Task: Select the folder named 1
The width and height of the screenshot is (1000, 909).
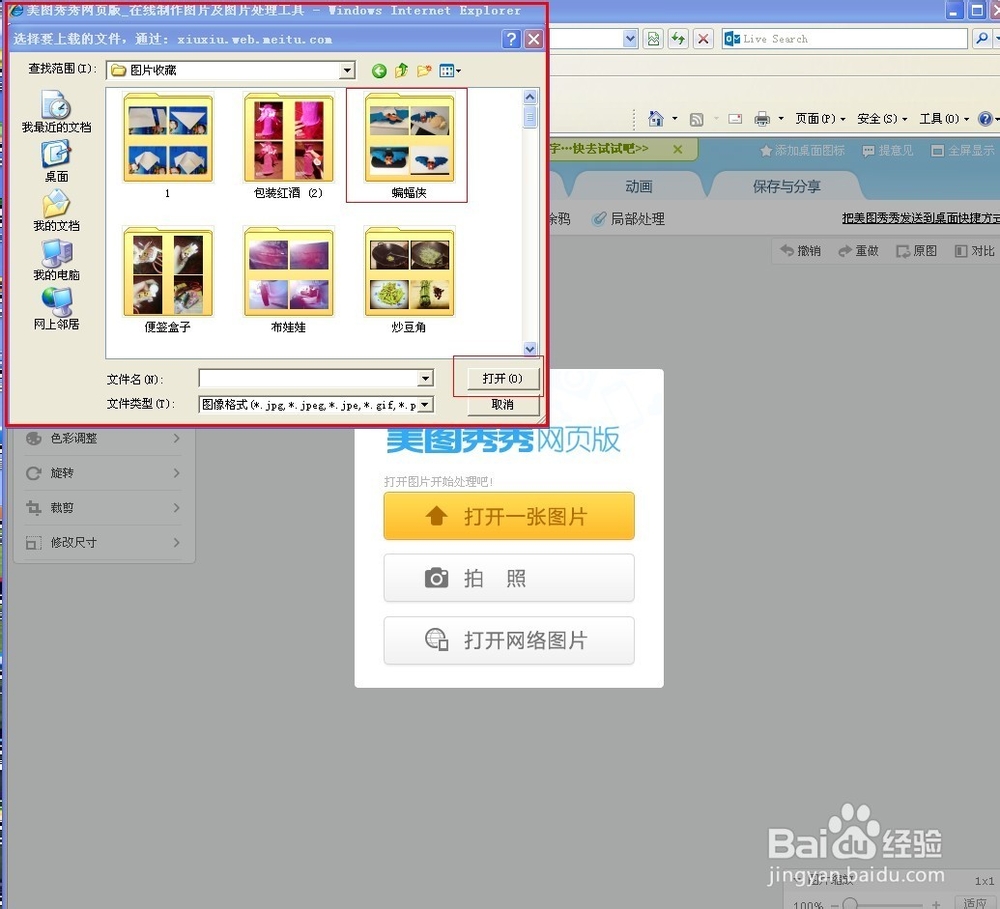Action: 168,145
